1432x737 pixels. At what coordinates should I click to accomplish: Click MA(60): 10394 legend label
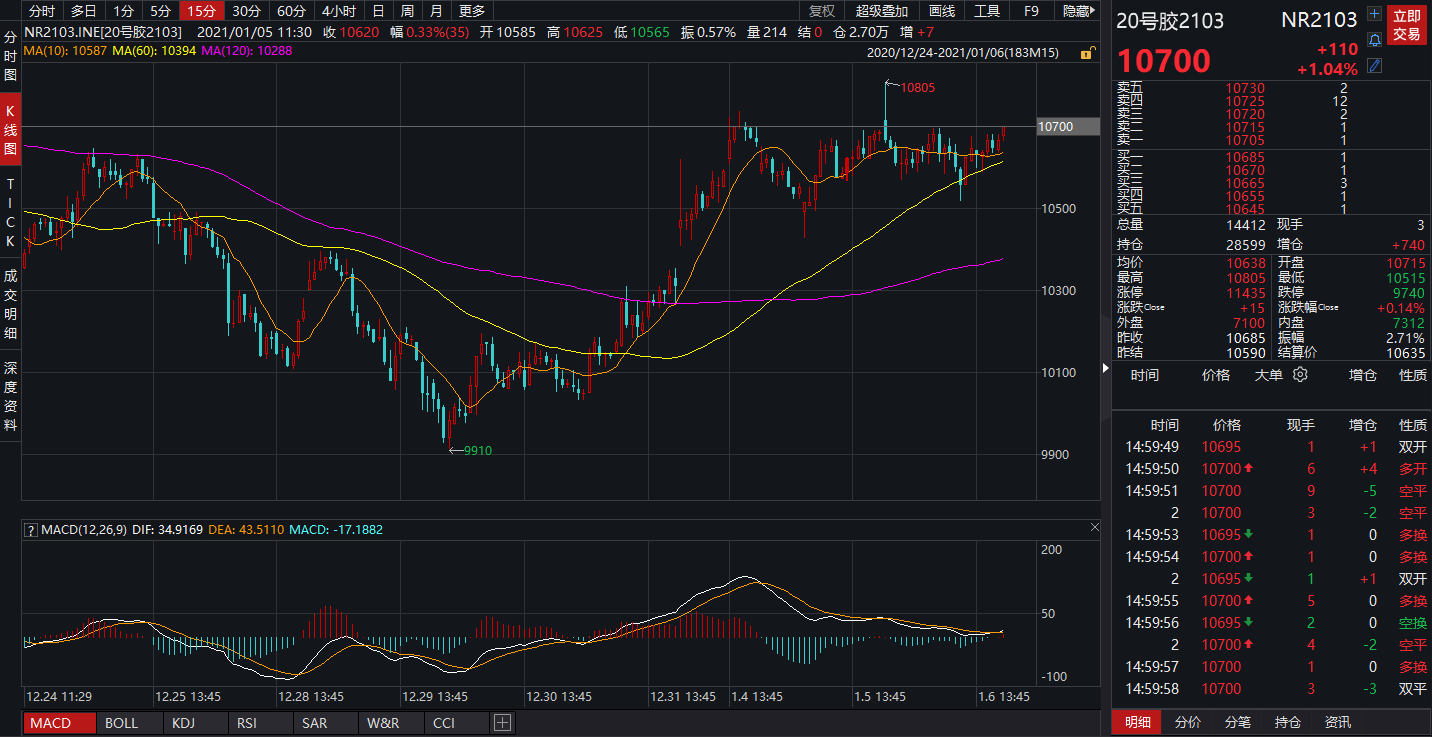pyautogui.click(x=155, y=50)
